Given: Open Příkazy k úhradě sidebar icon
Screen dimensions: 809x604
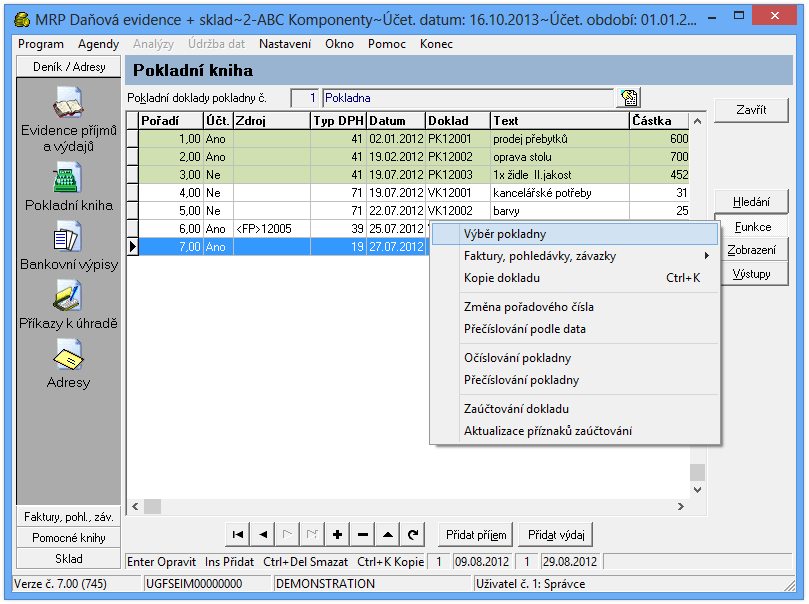Looking at the screenshot, I should (69, 297).
